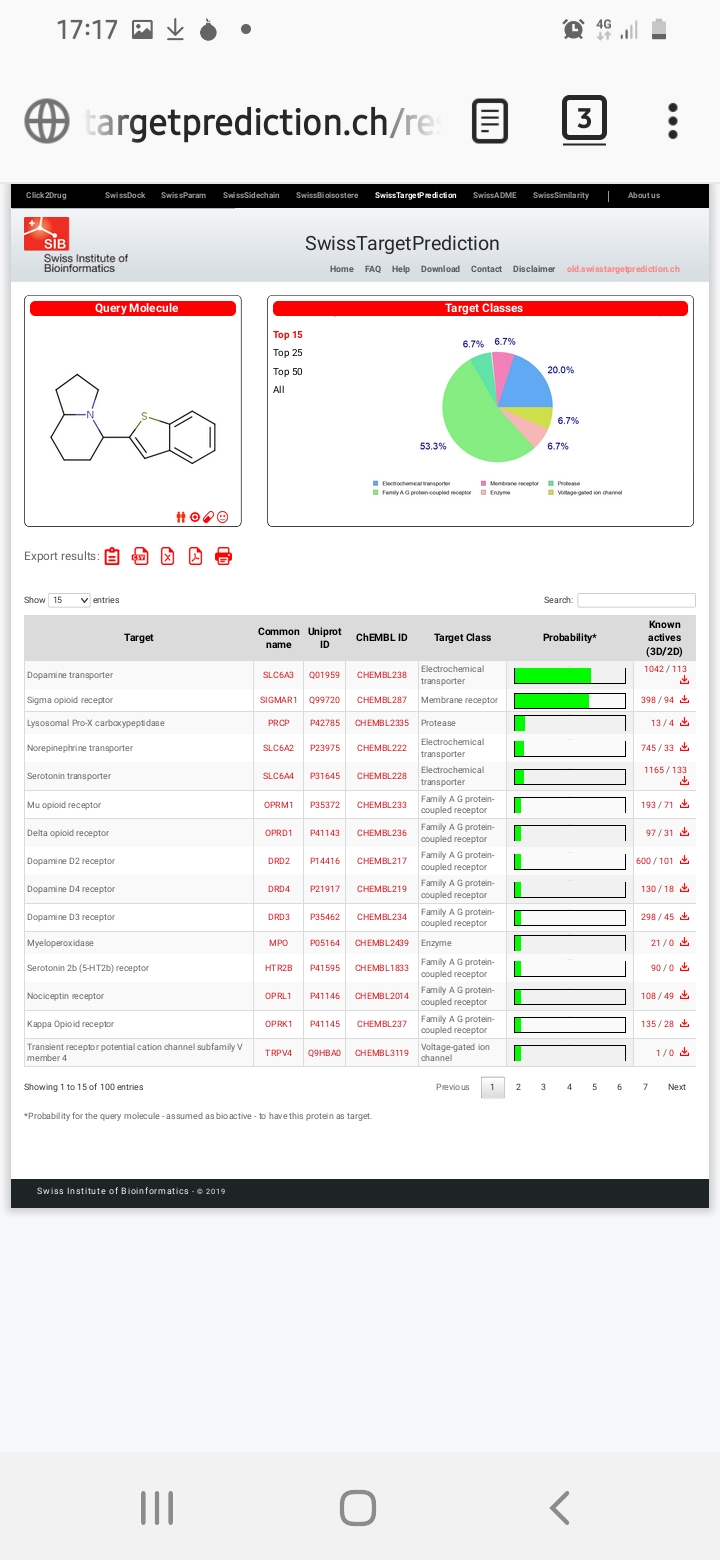Screen dimensions: 720x1560
Task: Click the table Search input field
Action: coord(636,600)
